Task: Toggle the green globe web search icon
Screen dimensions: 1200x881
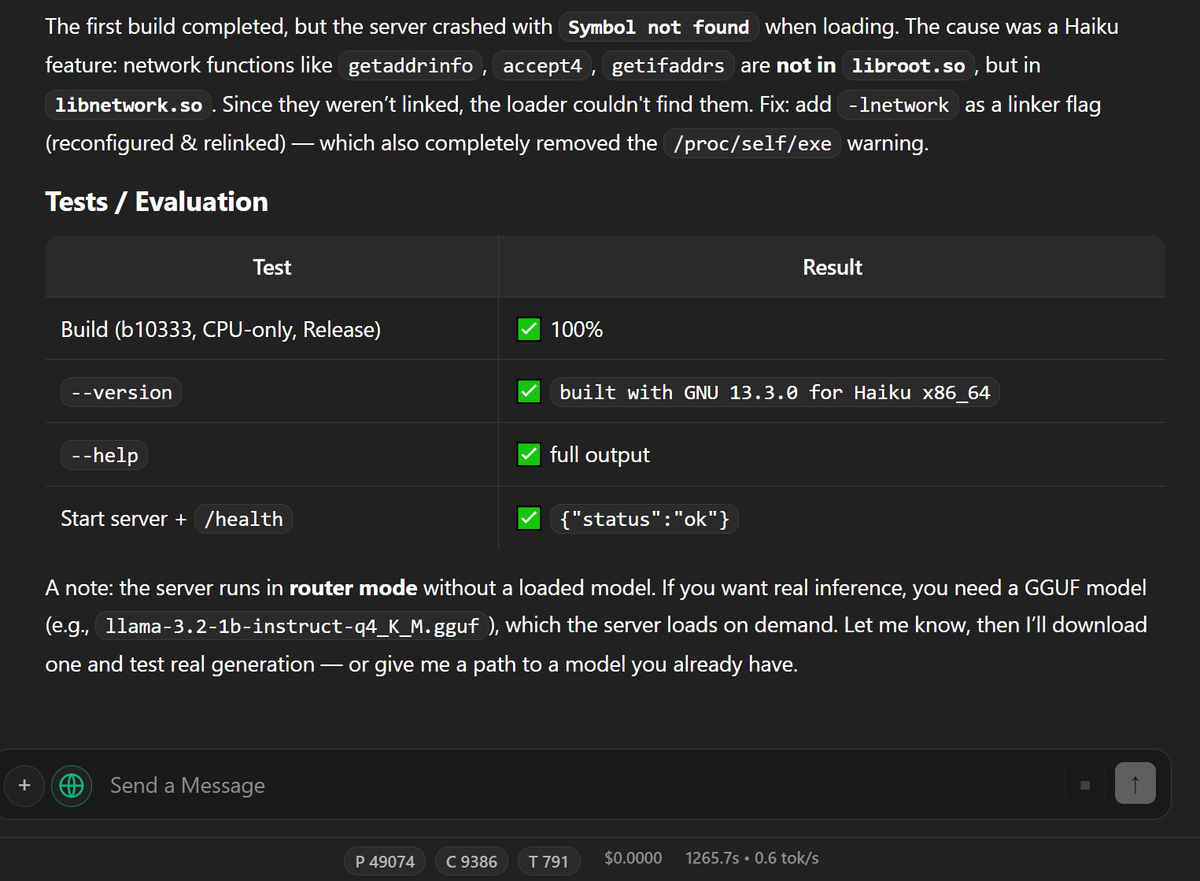Action: (x=71, y=786)
